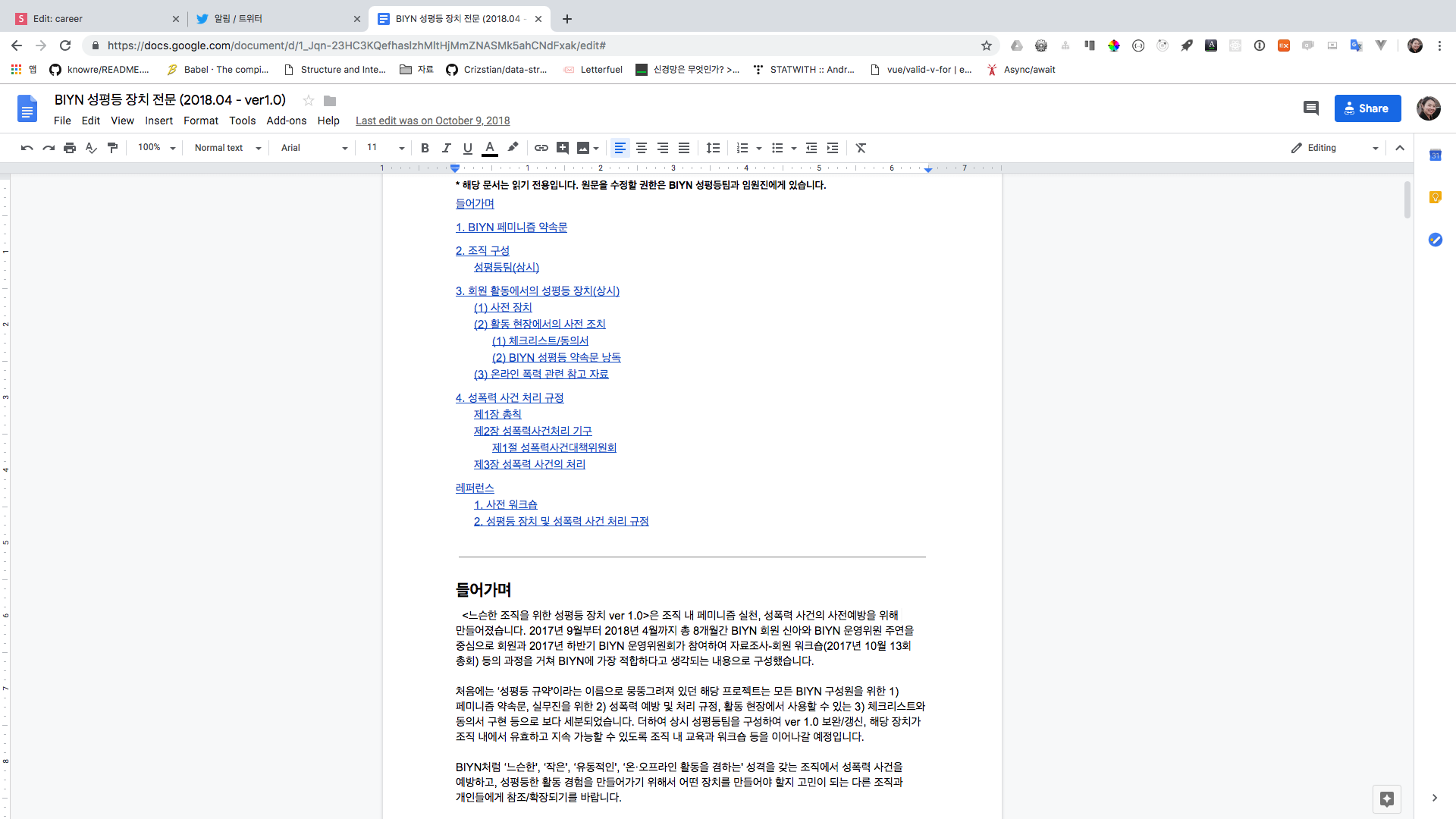1456x819 pixels.
Task: Open the comment history icon
Action: (x=1310, y=108)
